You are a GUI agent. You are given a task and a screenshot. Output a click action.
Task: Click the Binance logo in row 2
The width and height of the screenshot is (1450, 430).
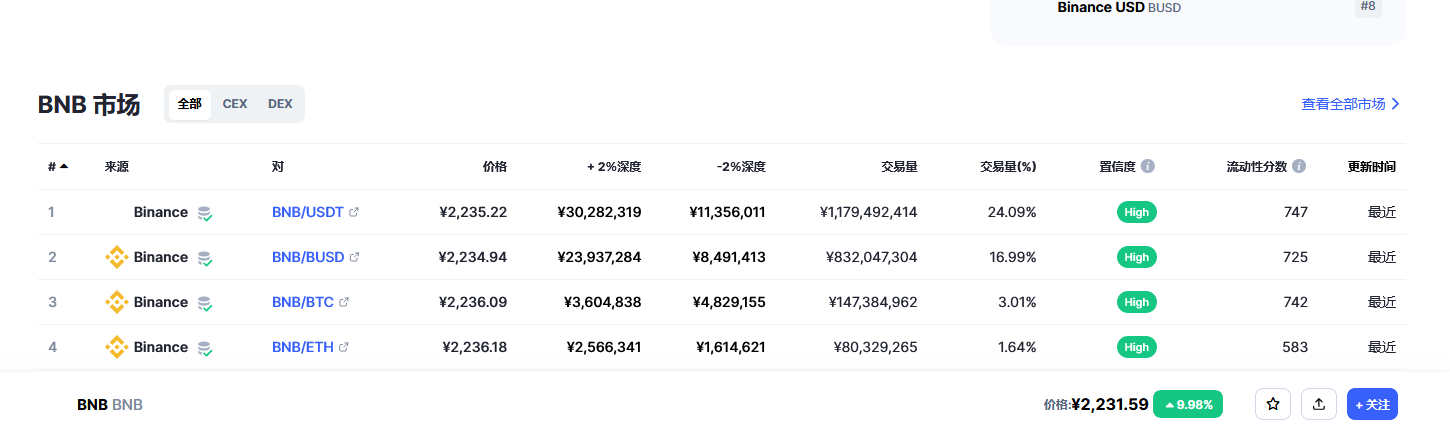click(x=117, y=257)
